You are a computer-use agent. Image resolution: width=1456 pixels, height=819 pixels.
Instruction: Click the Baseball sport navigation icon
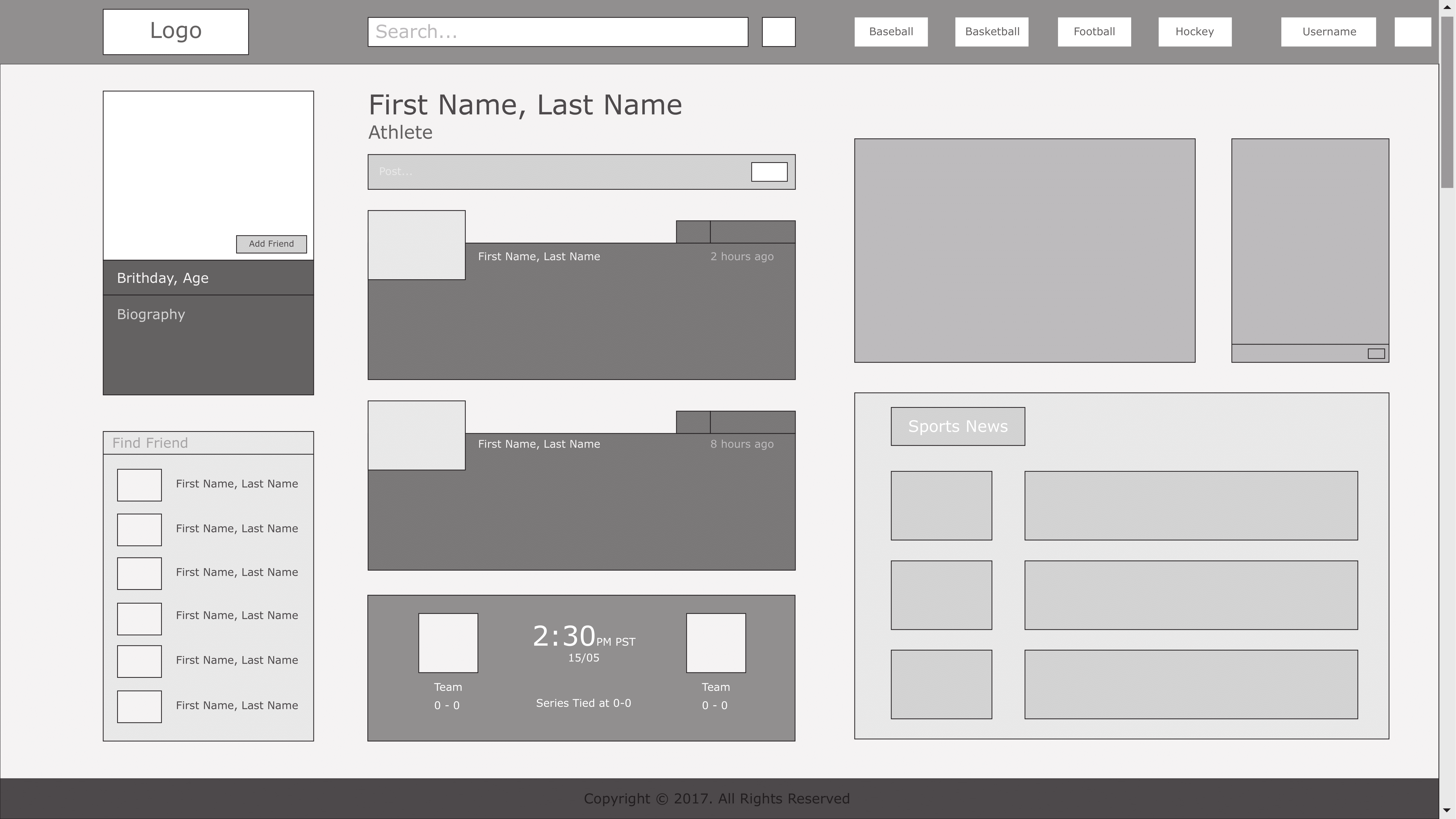(891, 31)
